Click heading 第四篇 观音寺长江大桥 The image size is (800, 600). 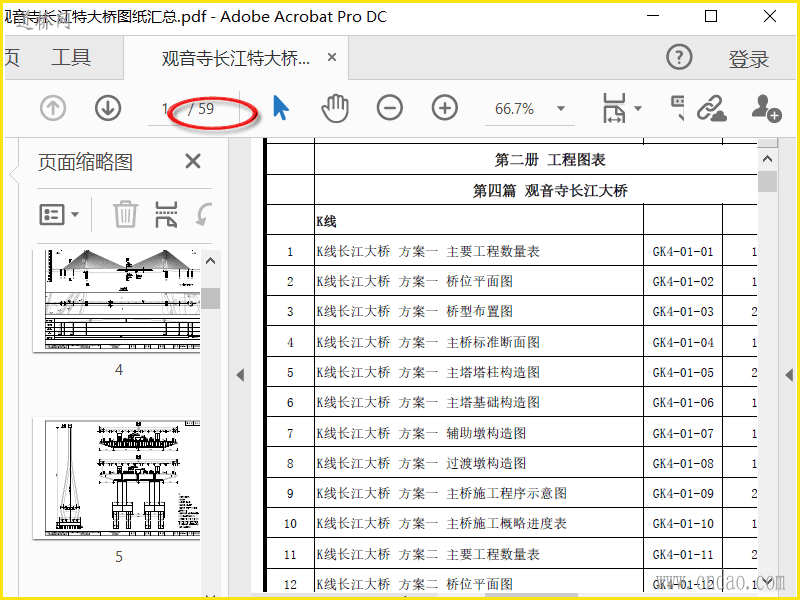point(549,191)
